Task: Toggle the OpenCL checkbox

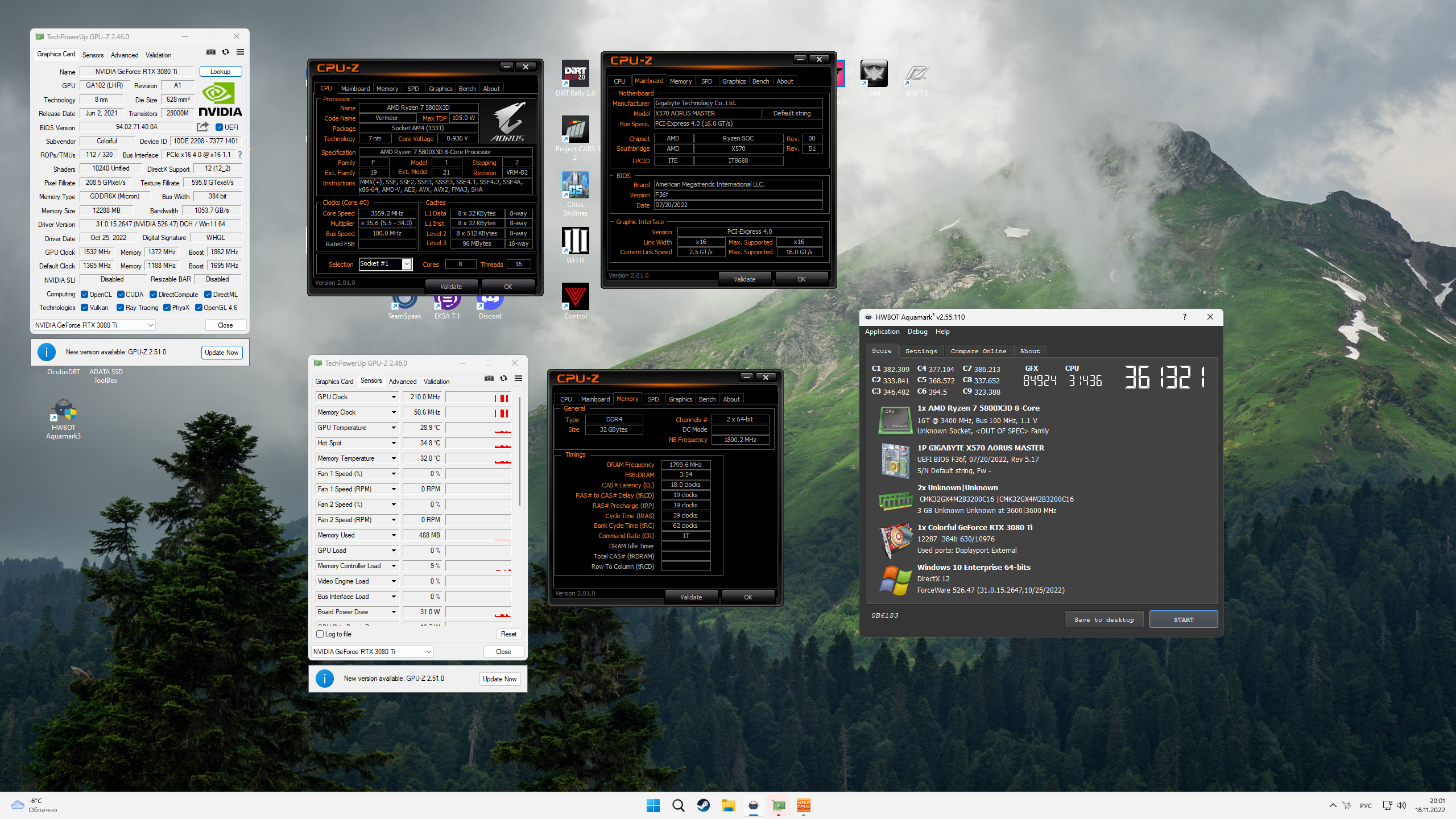Action: tap(84, 295)
